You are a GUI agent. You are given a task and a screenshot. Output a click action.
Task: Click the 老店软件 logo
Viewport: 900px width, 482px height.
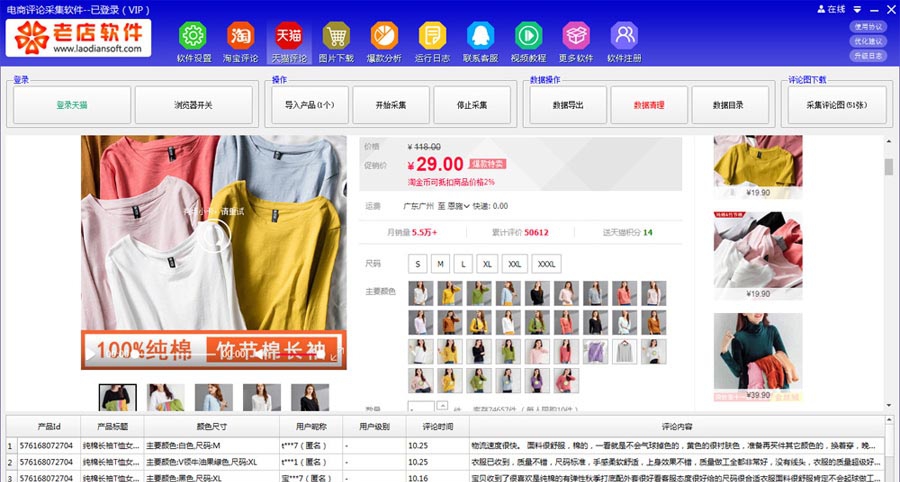click(x=79, y=38)
